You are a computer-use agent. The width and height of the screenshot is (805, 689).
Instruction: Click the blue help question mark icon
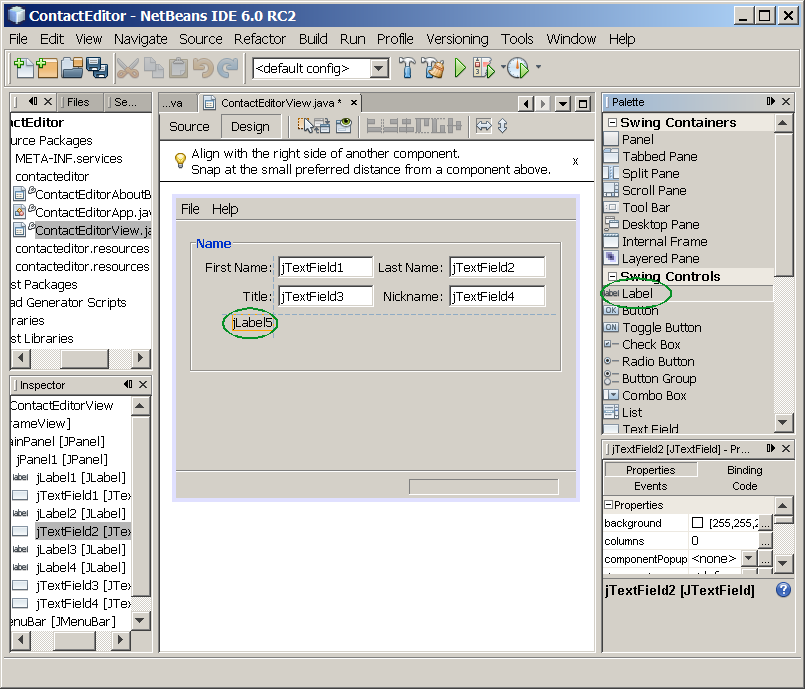783,590
